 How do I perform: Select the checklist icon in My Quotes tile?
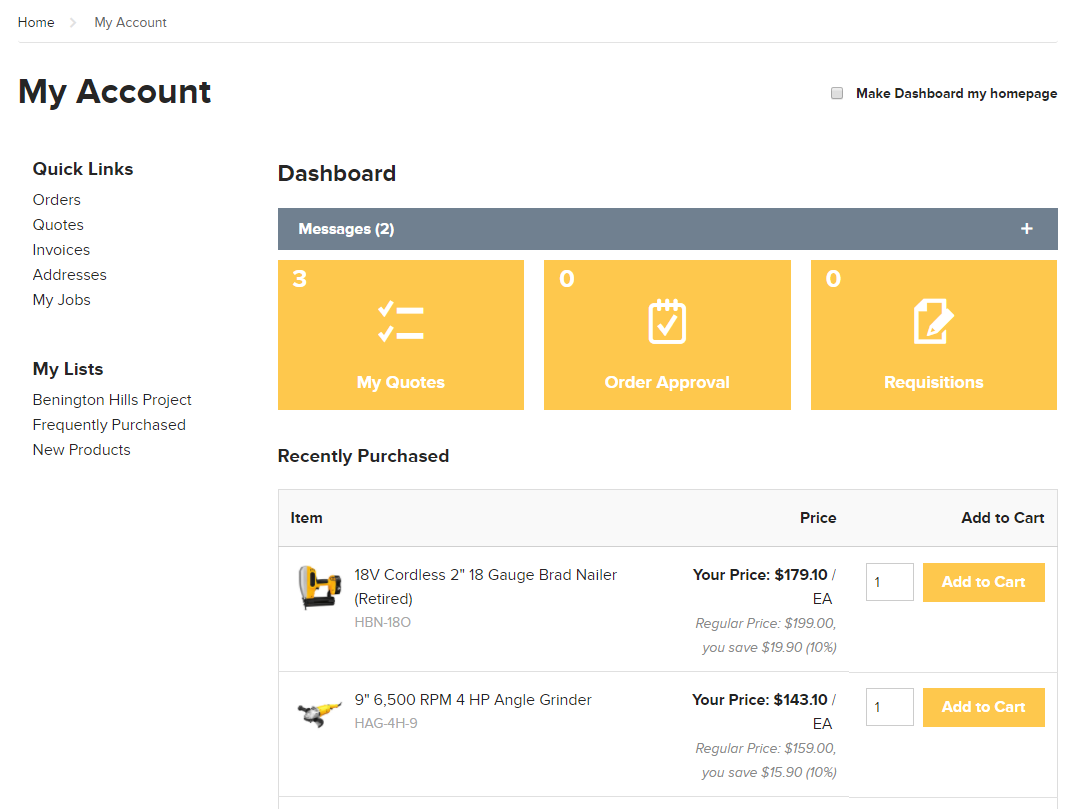click(x=400, y=321)
